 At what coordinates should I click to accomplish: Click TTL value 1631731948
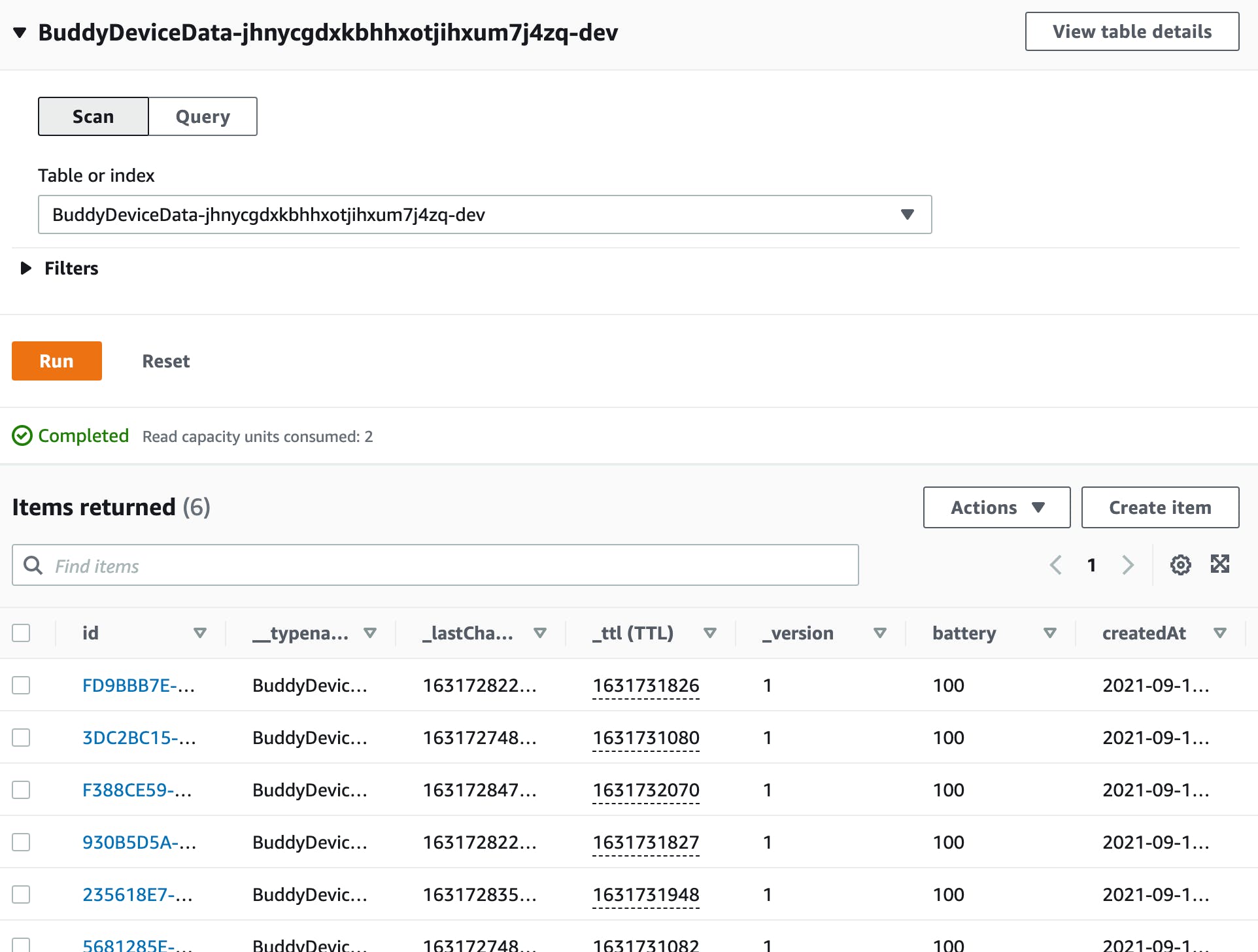click(x=646, y=894)
